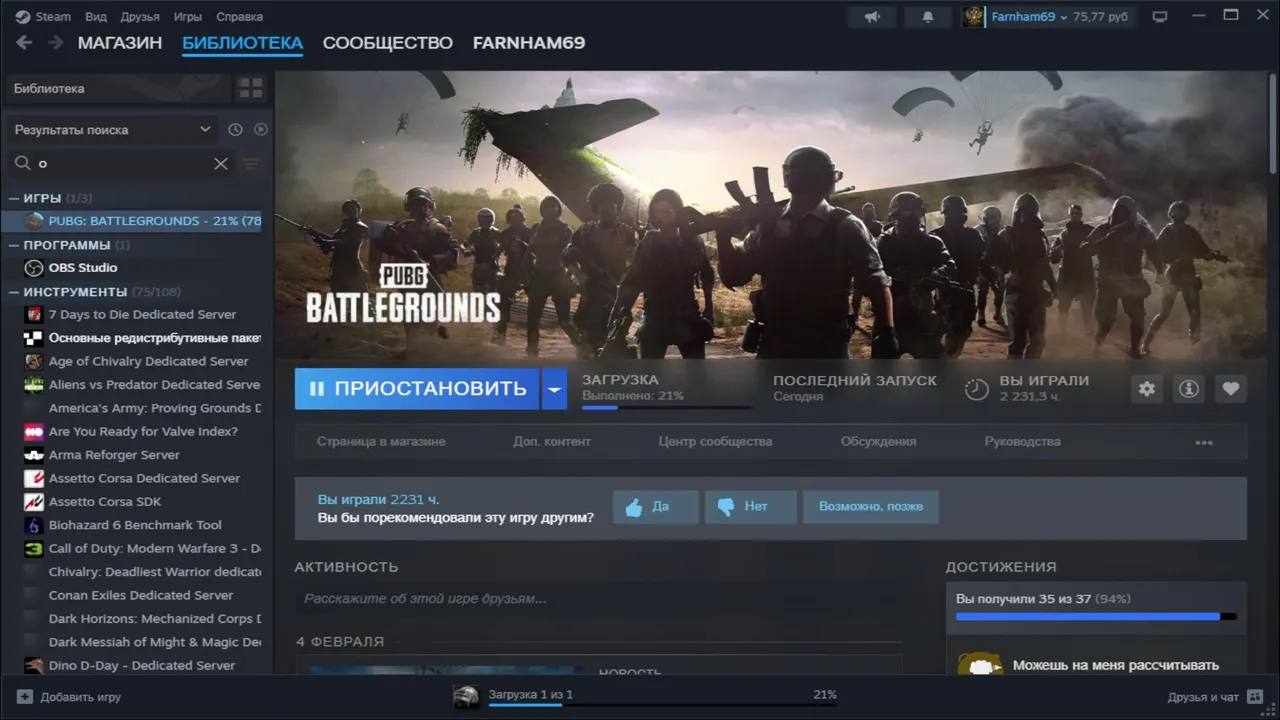Click the bottom download progress bar
The height and width of the screenshot is (720, 1280).
click(662, 705)
